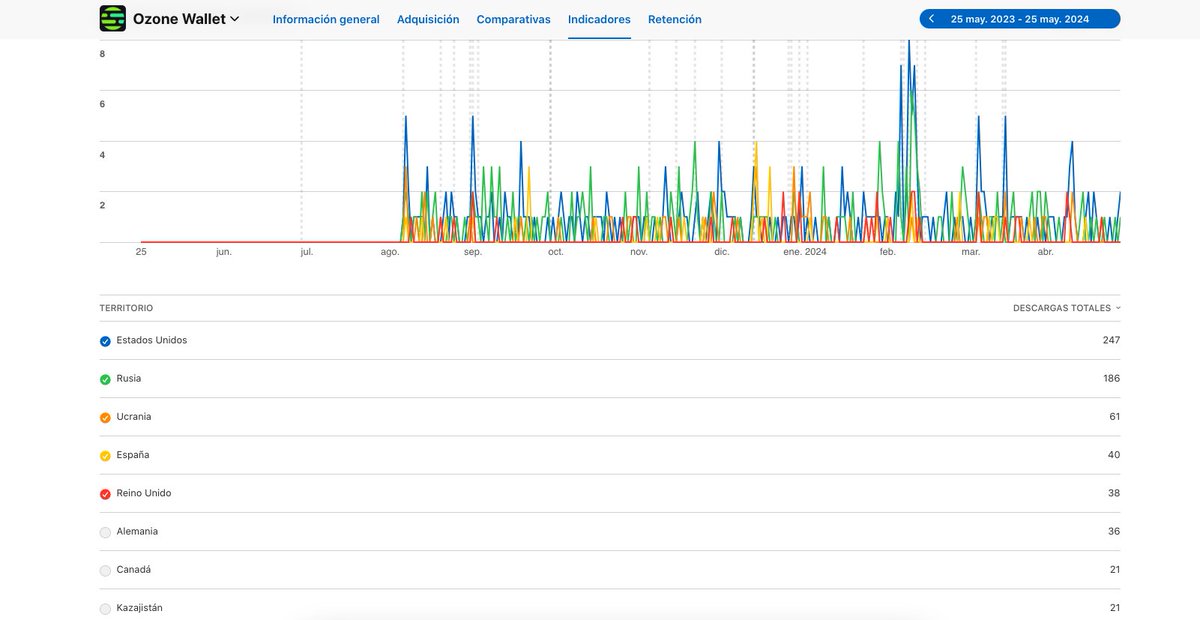Click the 36 downloads value

coord(1114,531)
